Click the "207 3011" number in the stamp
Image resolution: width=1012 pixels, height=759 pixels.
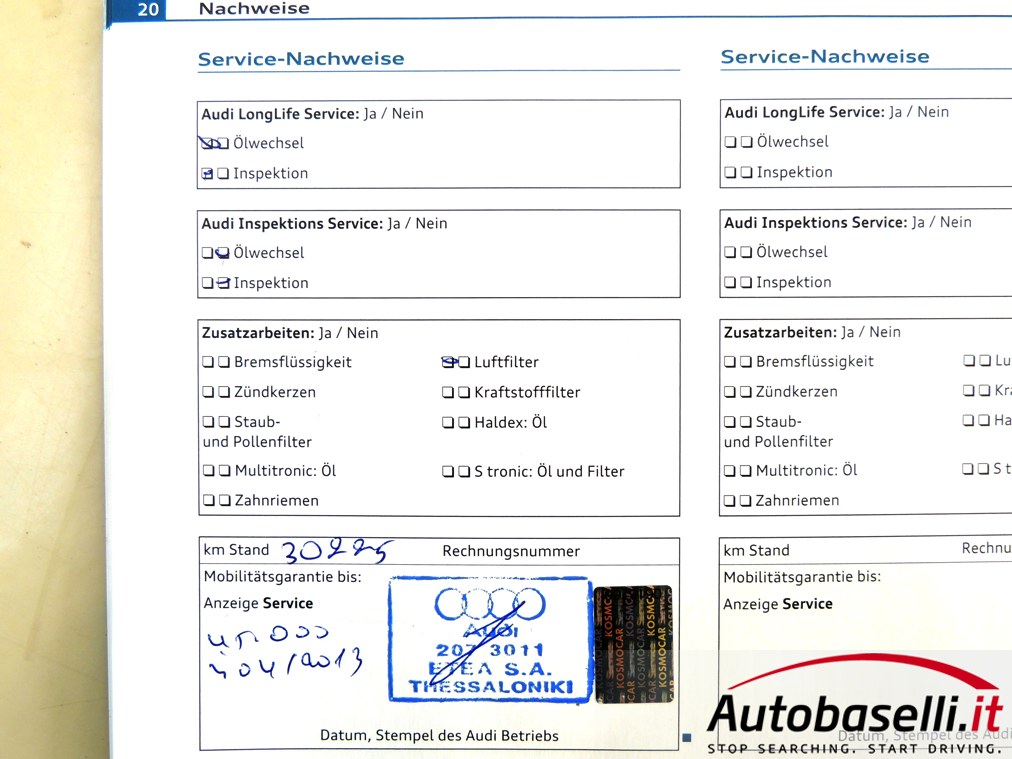pyautogui.click(x=490, y=650)
